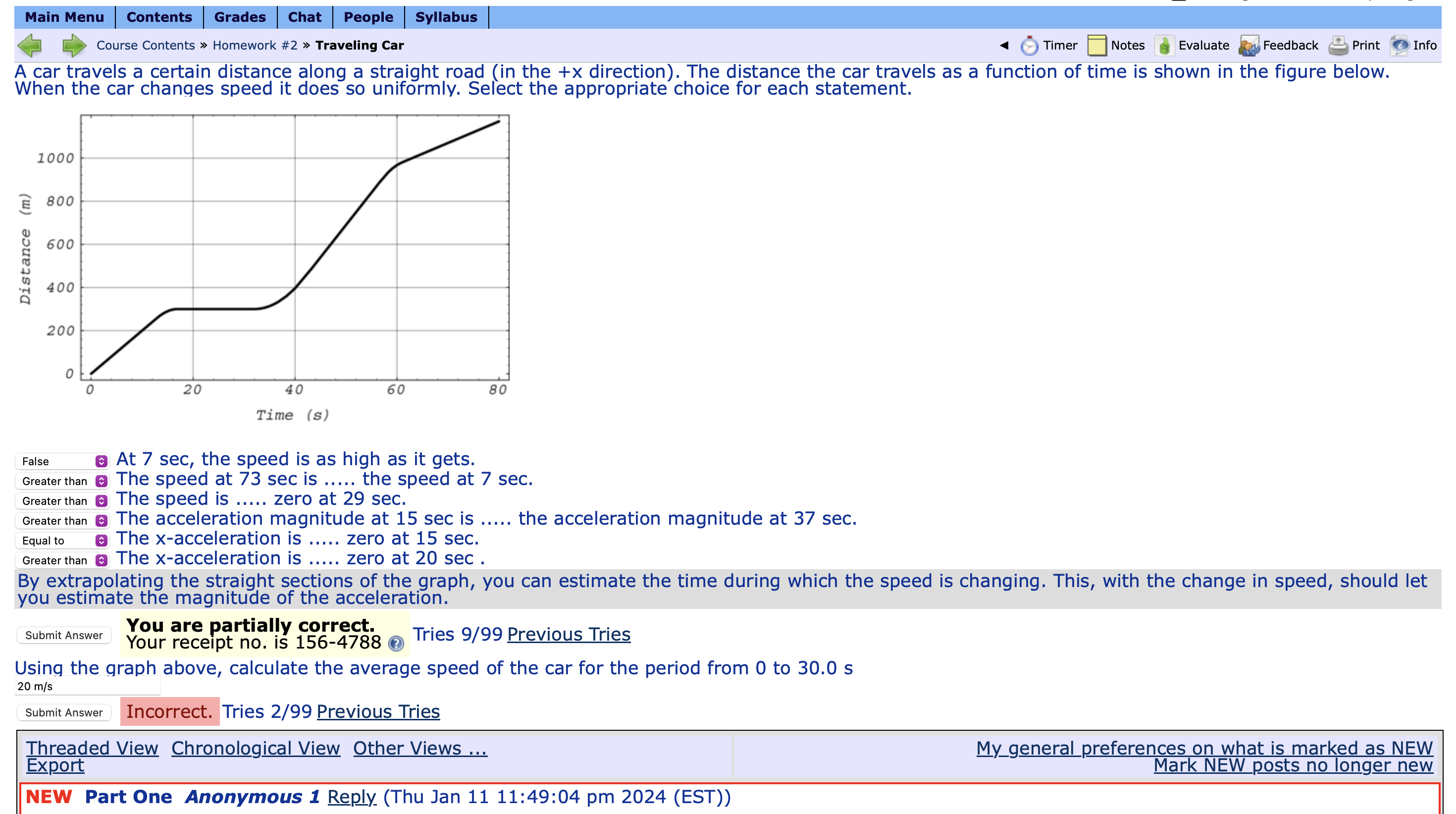Click the Feedback icon

point(1248,45)
